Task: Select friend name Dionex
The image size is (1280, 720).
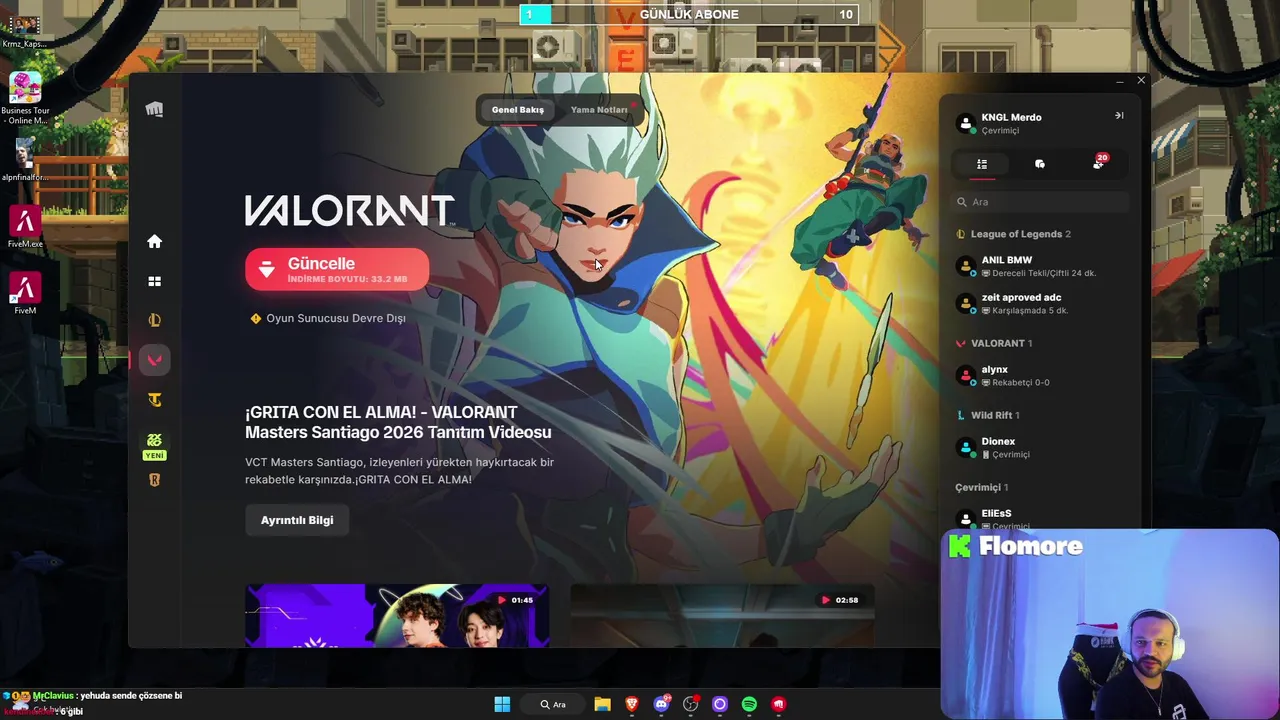Action: [x=998, y=441]
